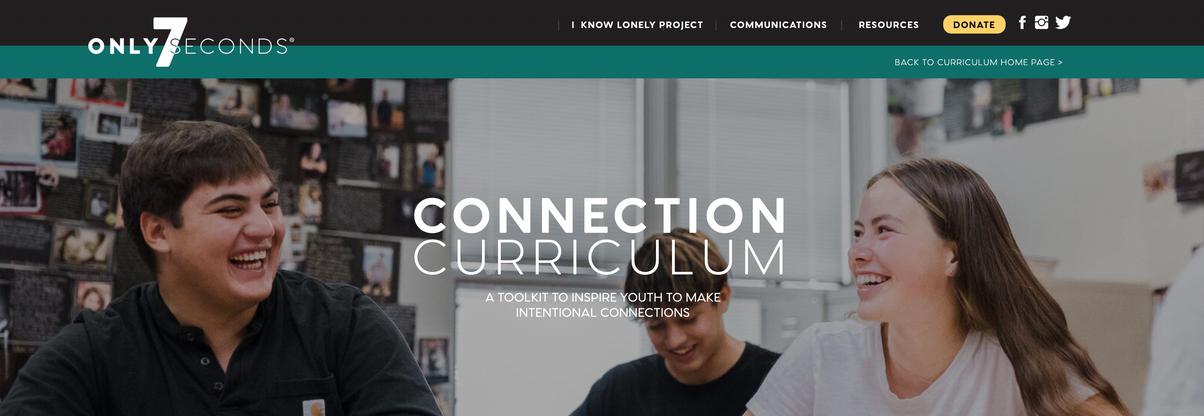Image resolution: width=1204 pixels, height=416 pixels.
Task: Open the Resources menu item
Action: pyautogui.click(x=888, y=25)
